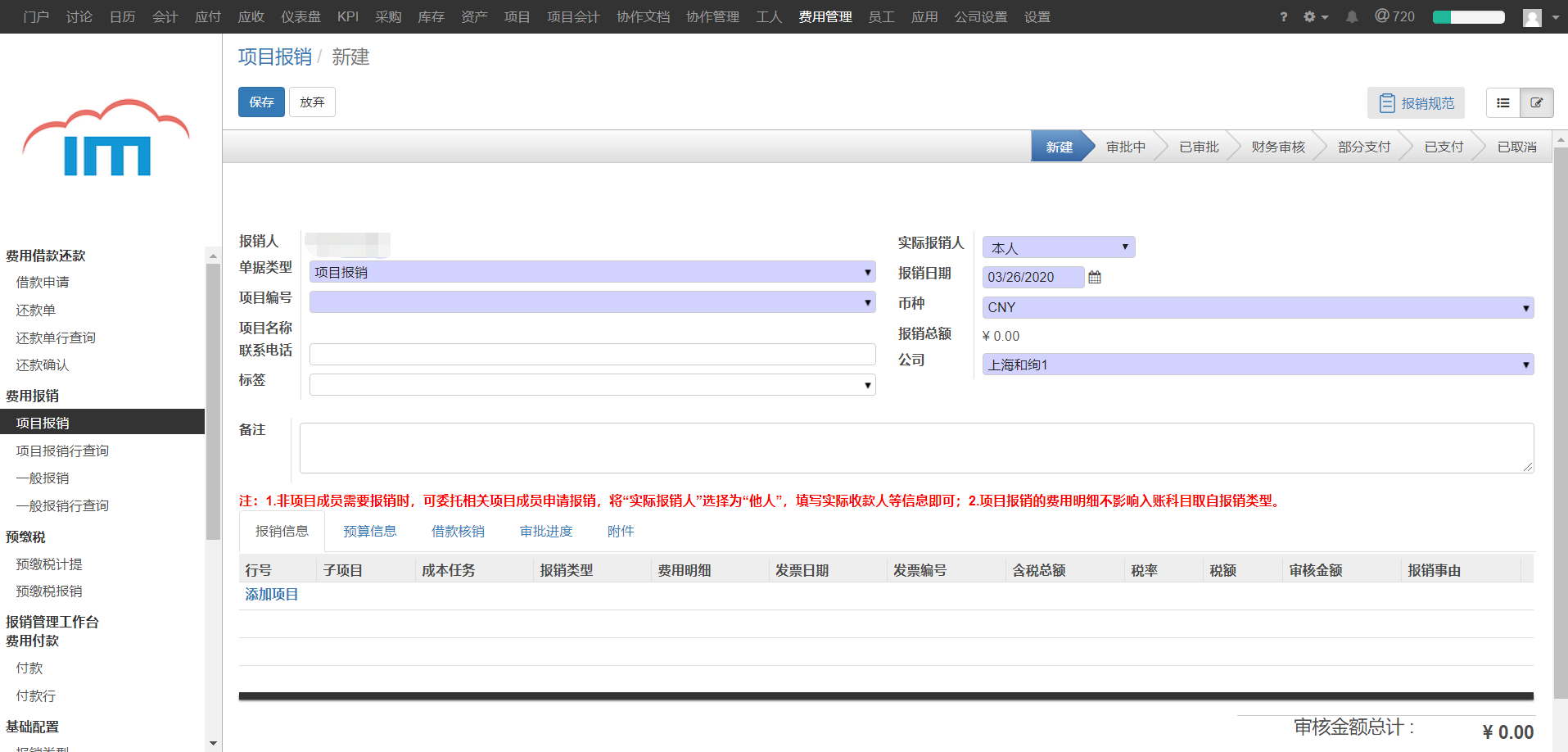1568x752 pixels.
Task: Open the KPI top menu
Action: point(348,17)
